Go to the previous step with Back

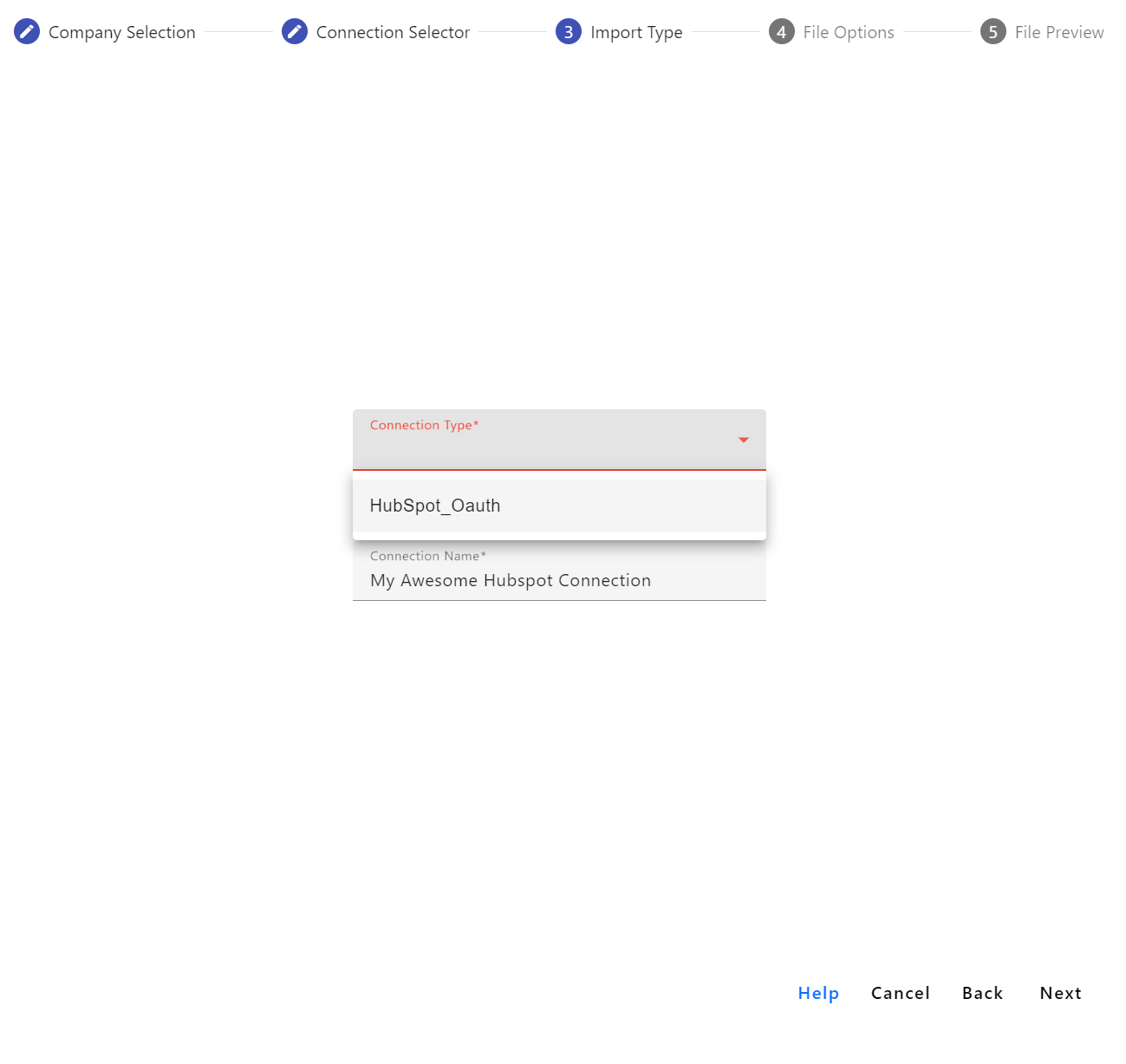point(982,993)
